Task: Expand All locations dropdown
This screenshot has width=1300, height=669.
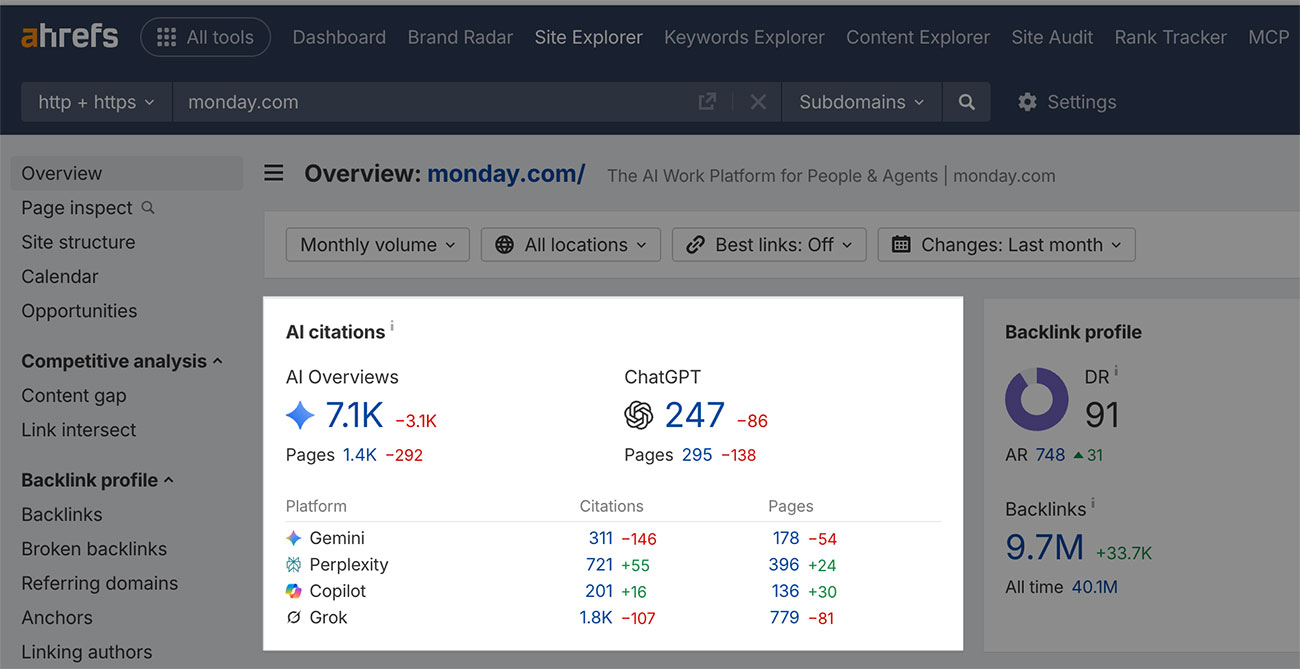Action: [570, 245]
